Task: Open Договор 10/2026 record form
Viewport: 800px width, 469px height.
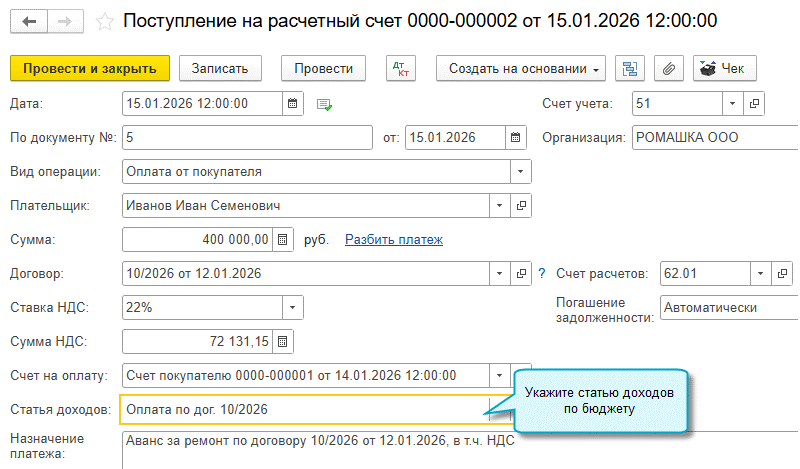Action: click(521, 274)
